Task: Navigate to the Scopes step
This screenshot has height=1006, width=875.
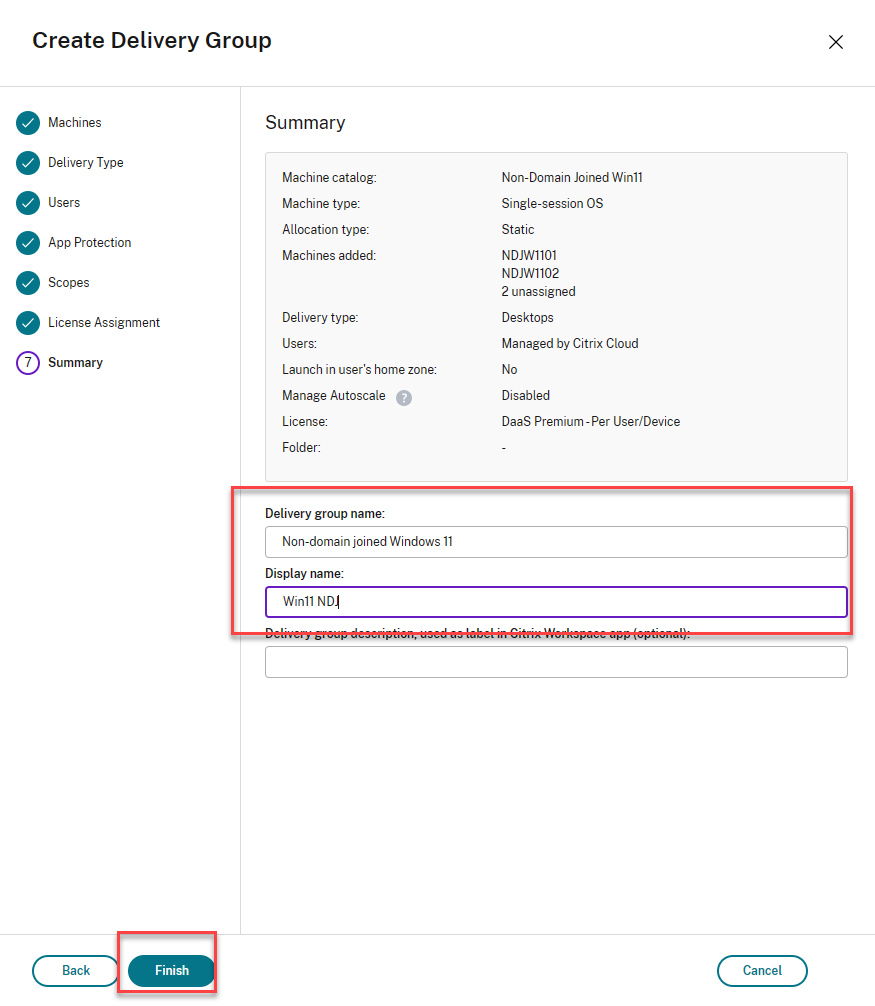Action: pos(69,283)
